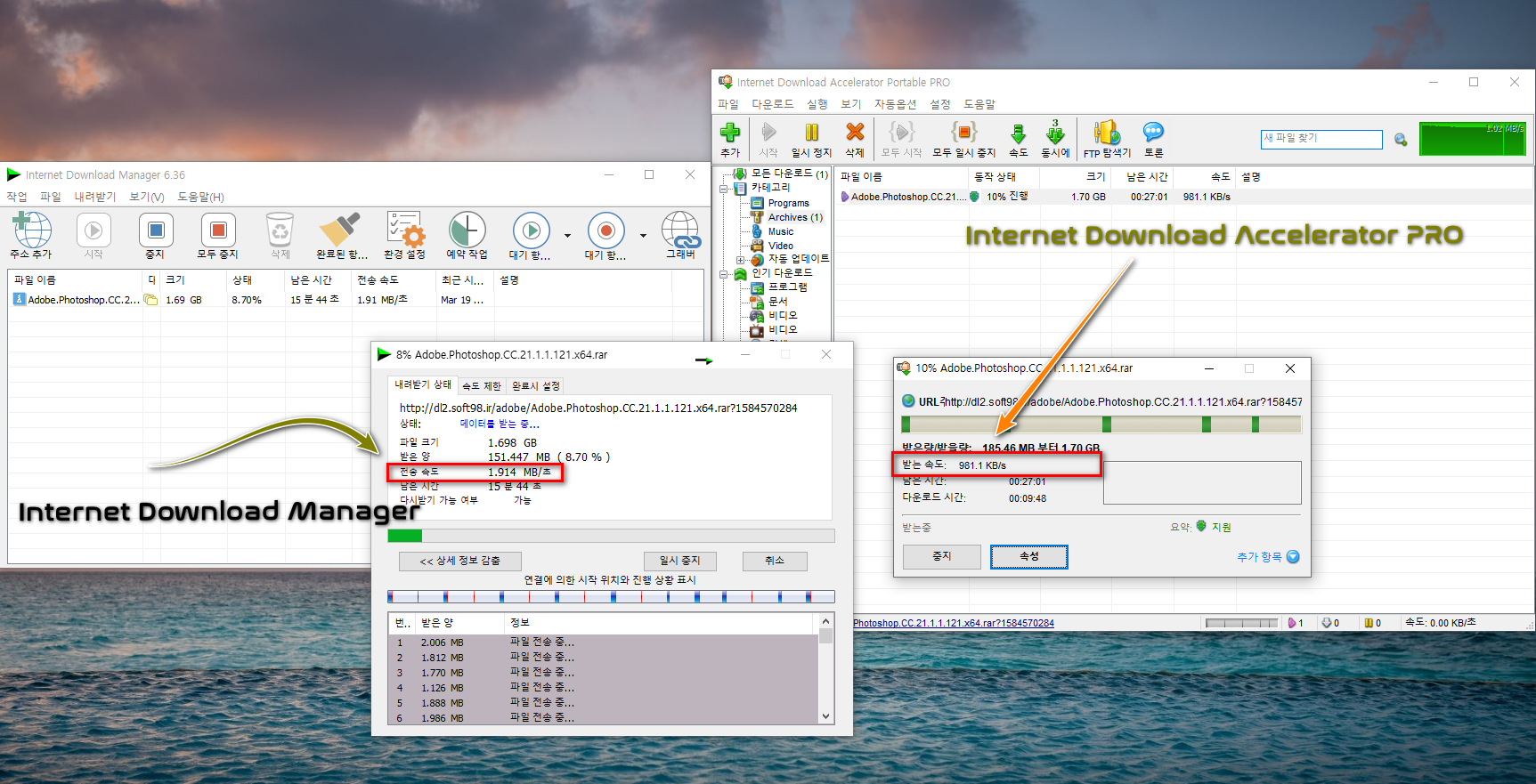The width and height of the screenshot is (1536, 784).
Task: Expand 추가 항목 in Accelerator dialog
Action: 1268,557
